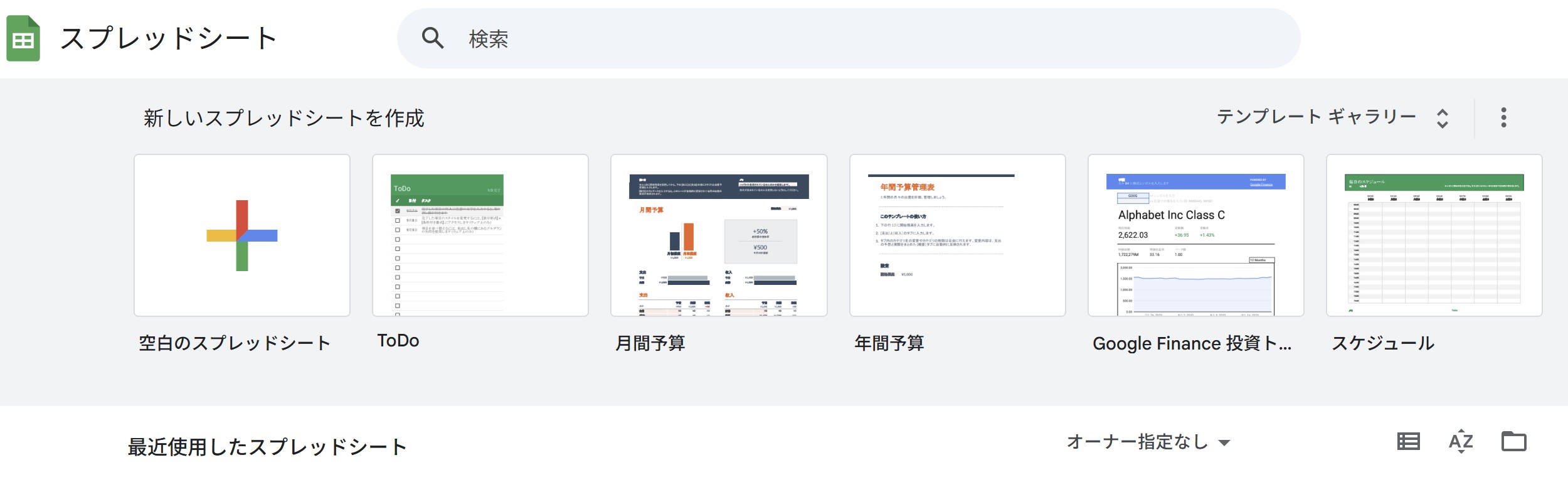
Task: Click the Google Finance 投資ト... template label
Action: click(x=1192, y=343)
